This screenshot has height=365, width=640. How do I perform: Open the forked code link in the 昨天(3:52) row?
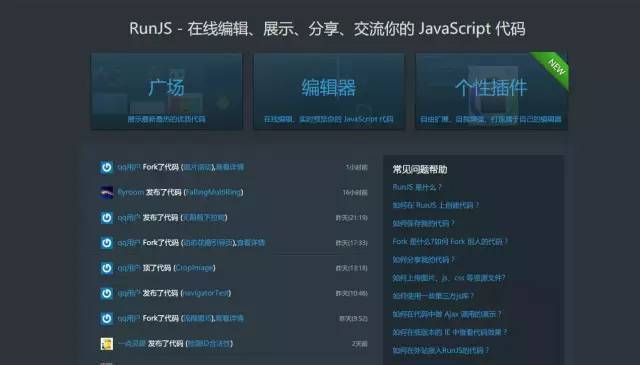[x=197, y=318]
